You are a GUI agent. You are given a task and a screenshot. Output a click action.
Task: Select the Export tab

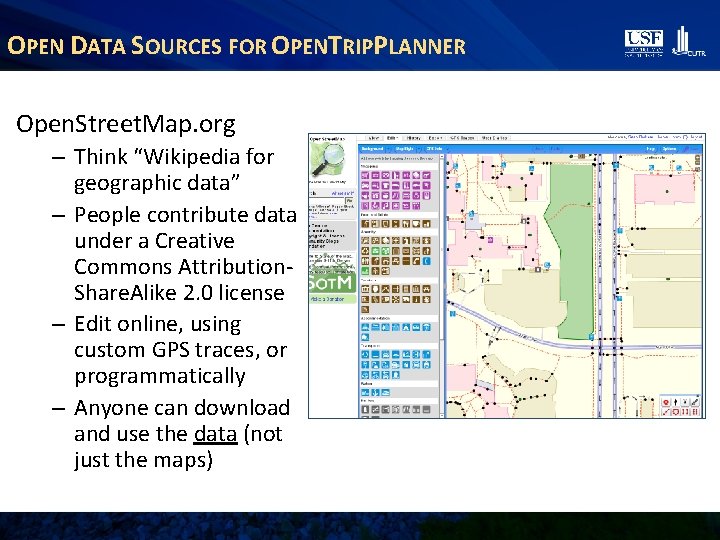(435, 138)
